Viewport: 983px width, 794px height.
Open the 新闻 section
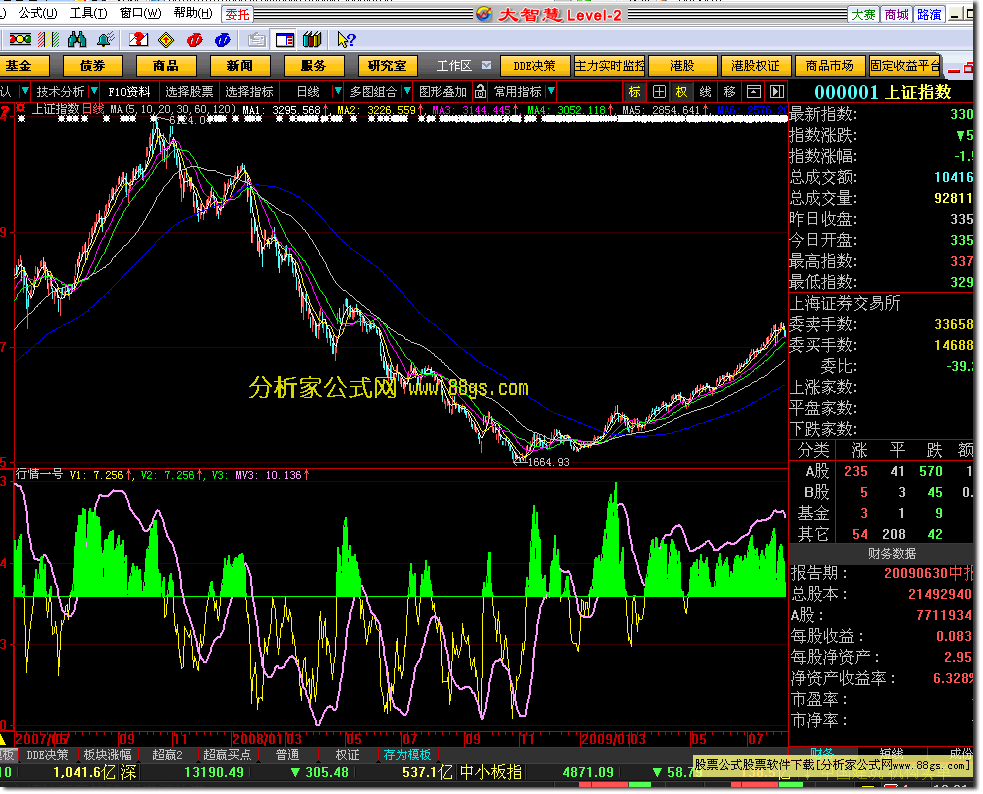click(x=239, y=66)
